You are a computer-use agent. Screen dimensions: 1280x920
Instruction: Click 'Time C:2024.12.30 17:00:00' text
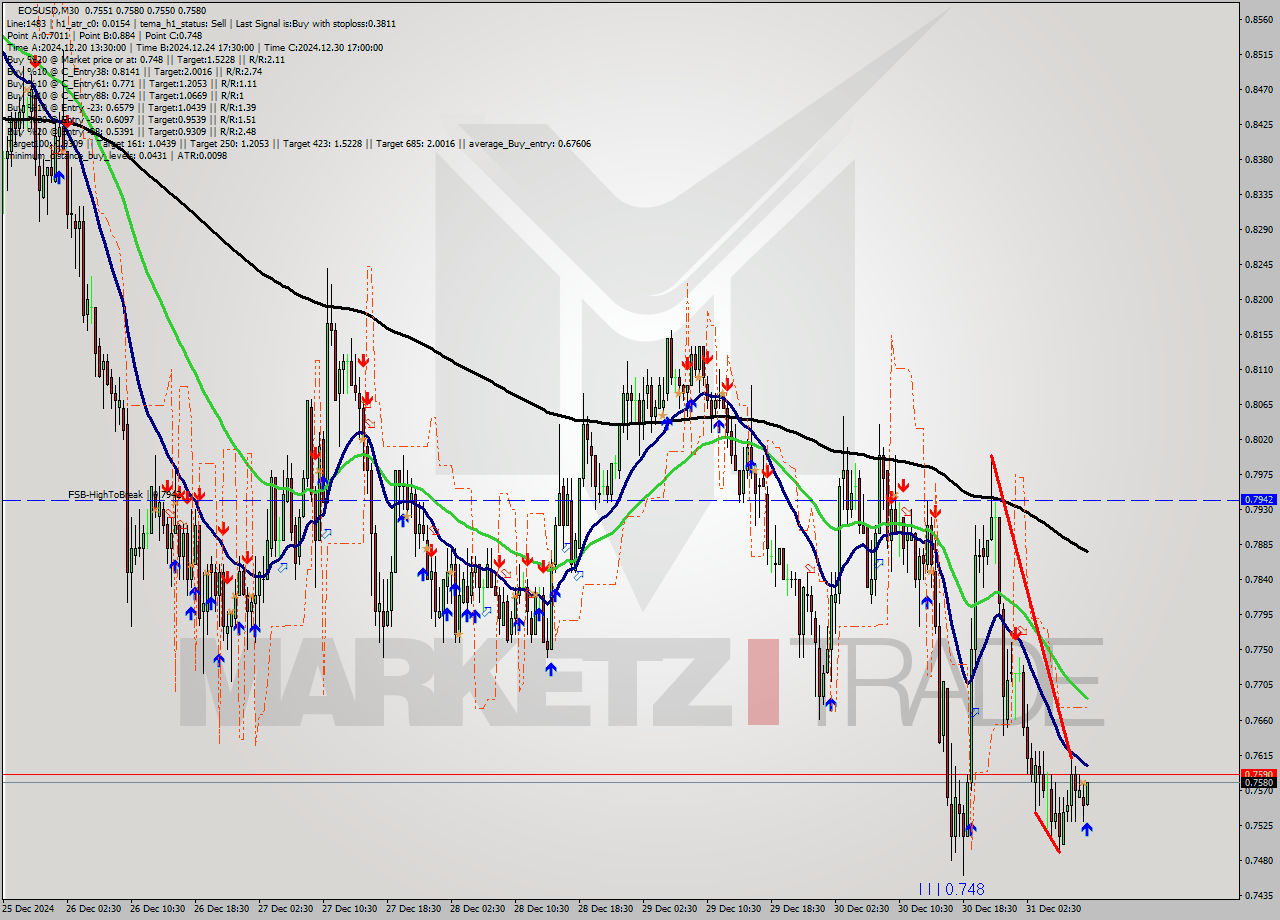323,47
